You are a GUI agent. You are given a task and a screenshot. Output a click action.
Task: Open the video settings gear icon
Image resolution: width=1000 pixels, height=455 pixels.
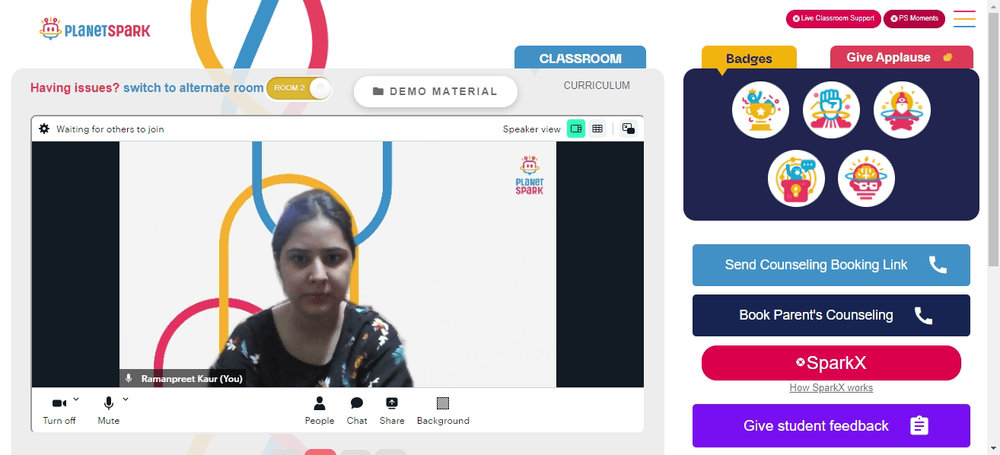click(x=44, y=129)
